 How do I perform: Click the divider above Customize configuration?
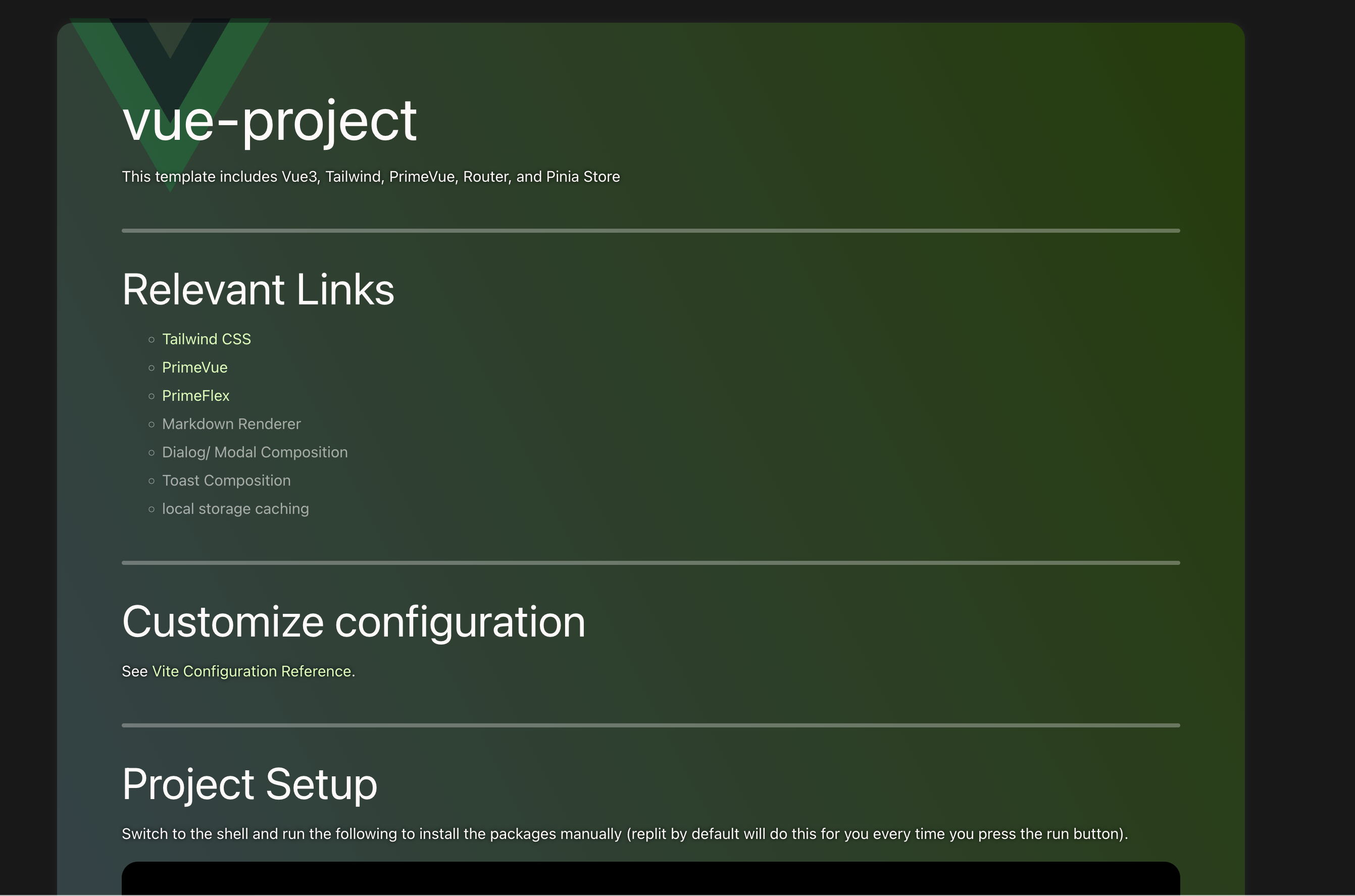(650, 563)
